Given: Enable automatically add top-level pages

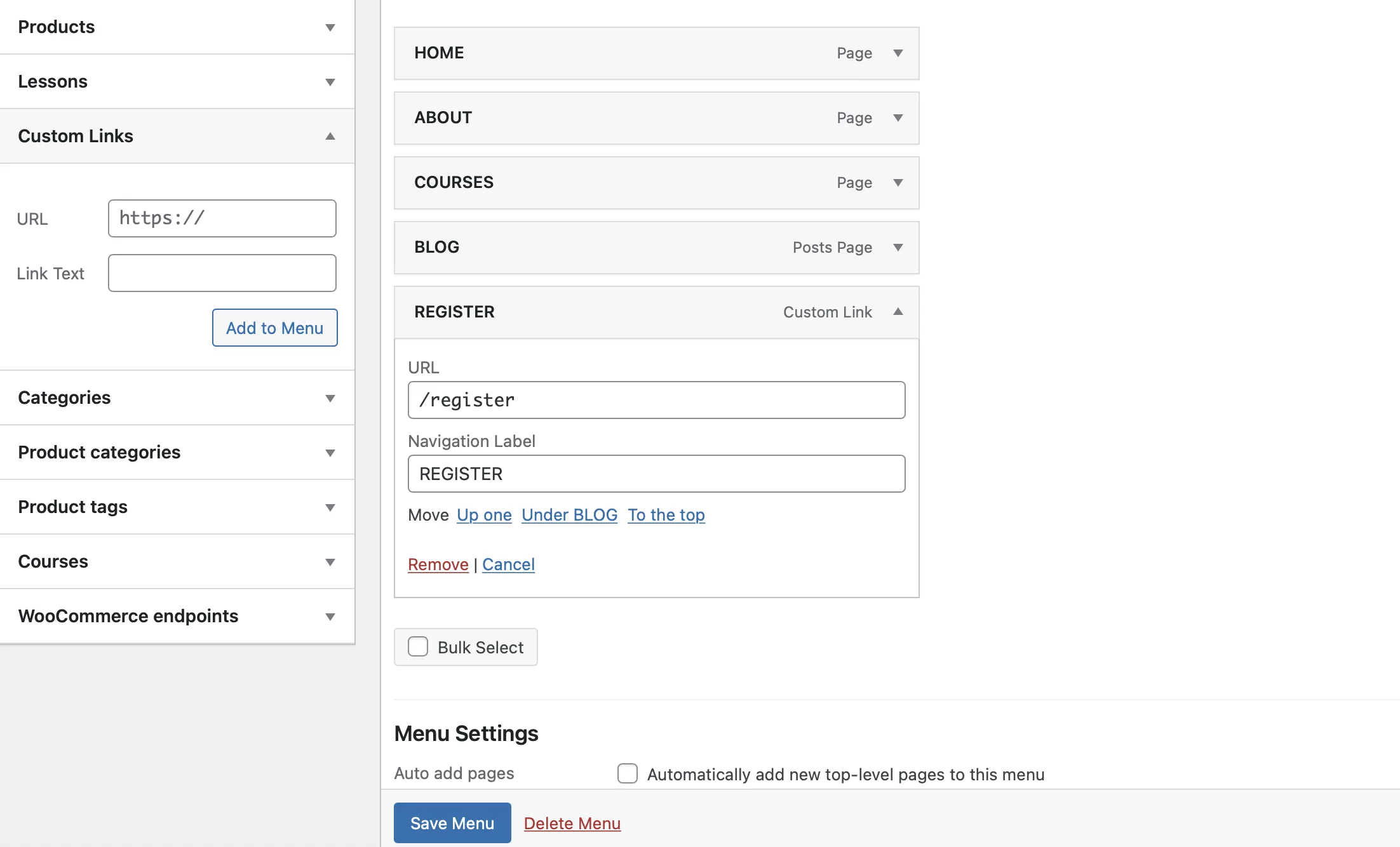Looking at the screenshot, I should (628, 773).
